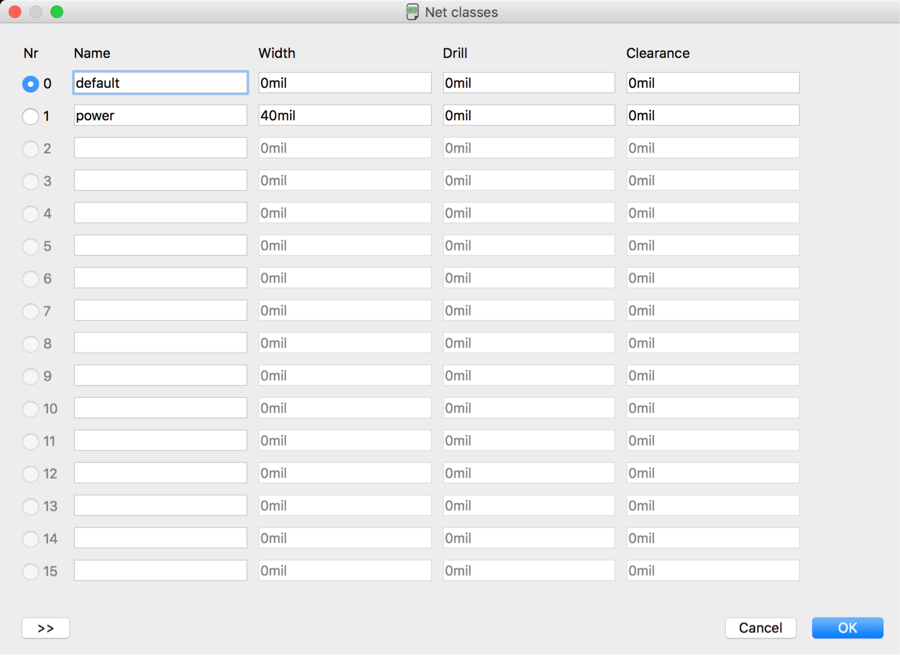The image size is (900, 655).
Task: Select net class radio button 8
Action: point(30,344)
